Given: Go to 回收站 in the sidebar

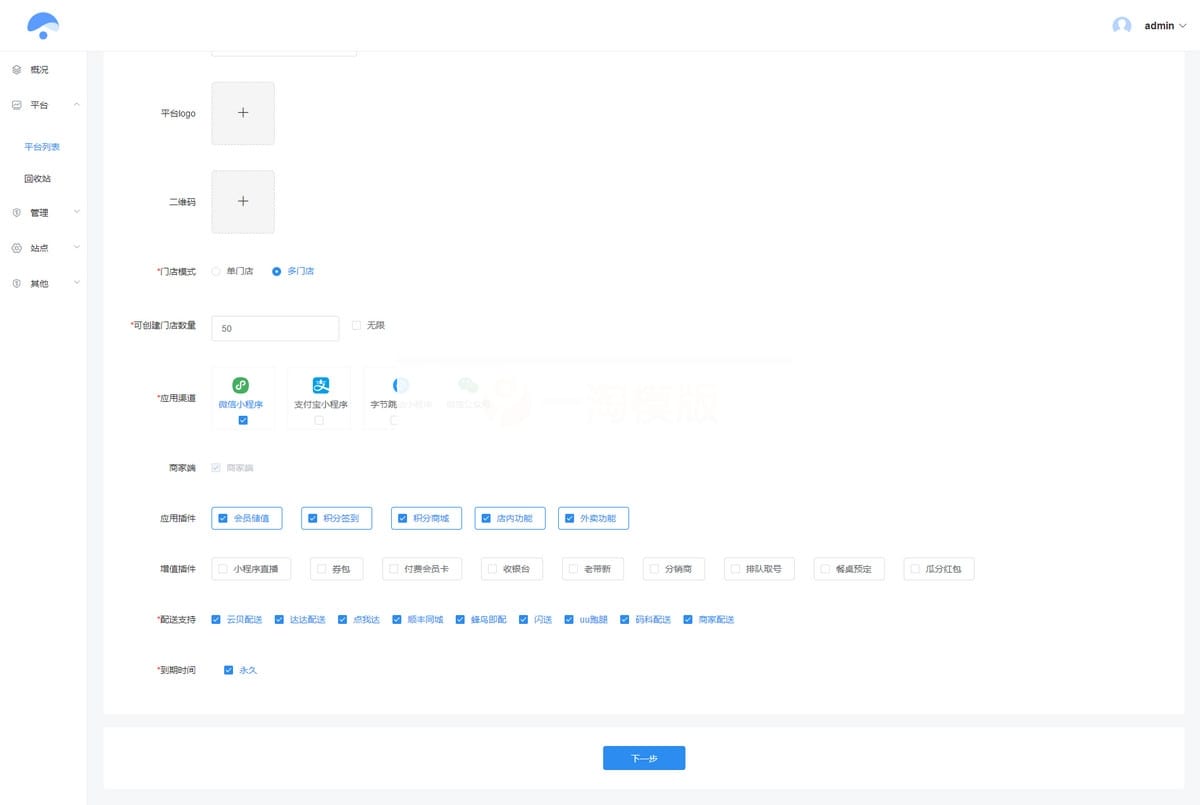Looking at the screenshot, I should [38, 179].
